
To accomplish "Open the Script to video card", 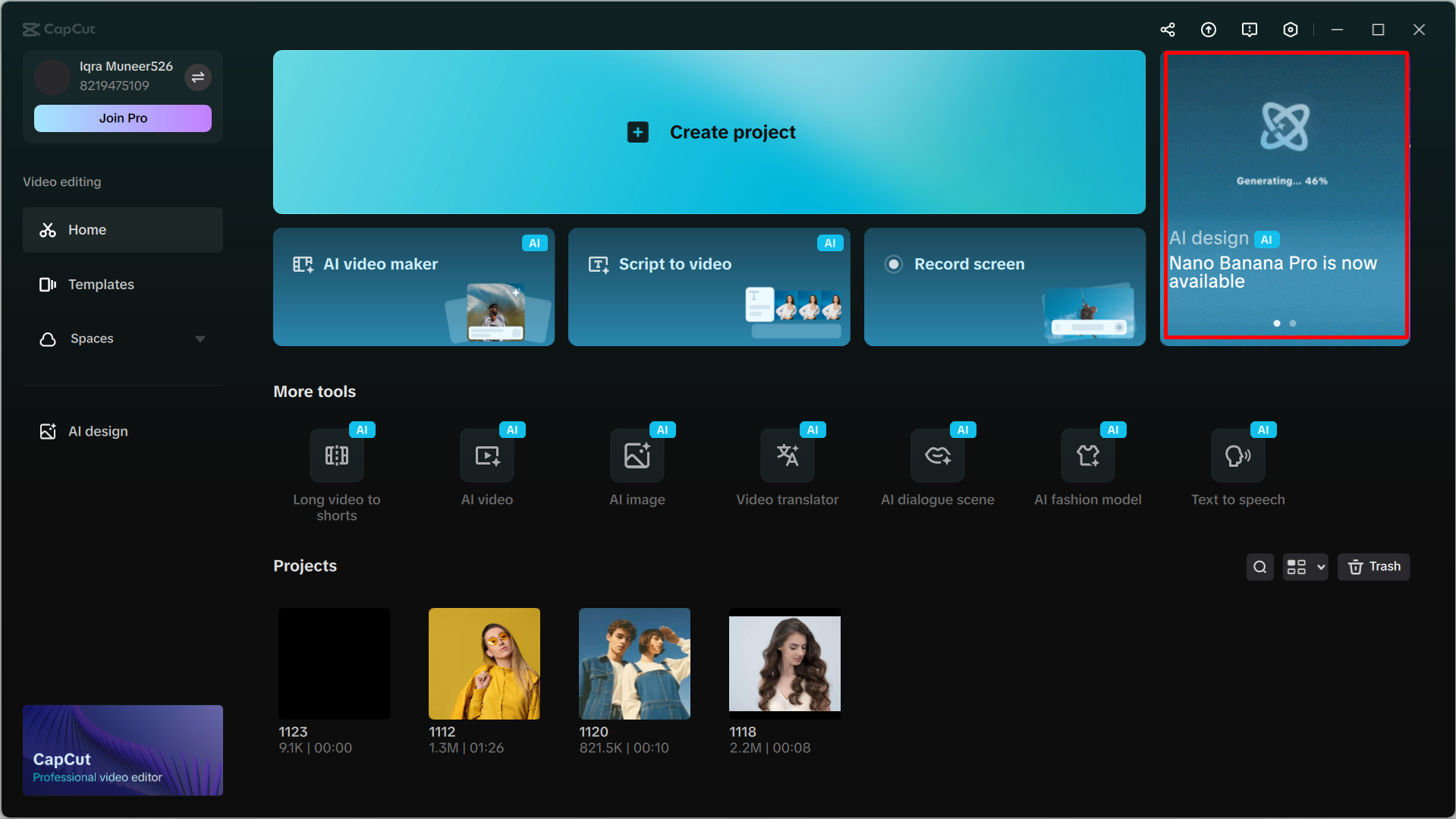I will coord(709,287).
